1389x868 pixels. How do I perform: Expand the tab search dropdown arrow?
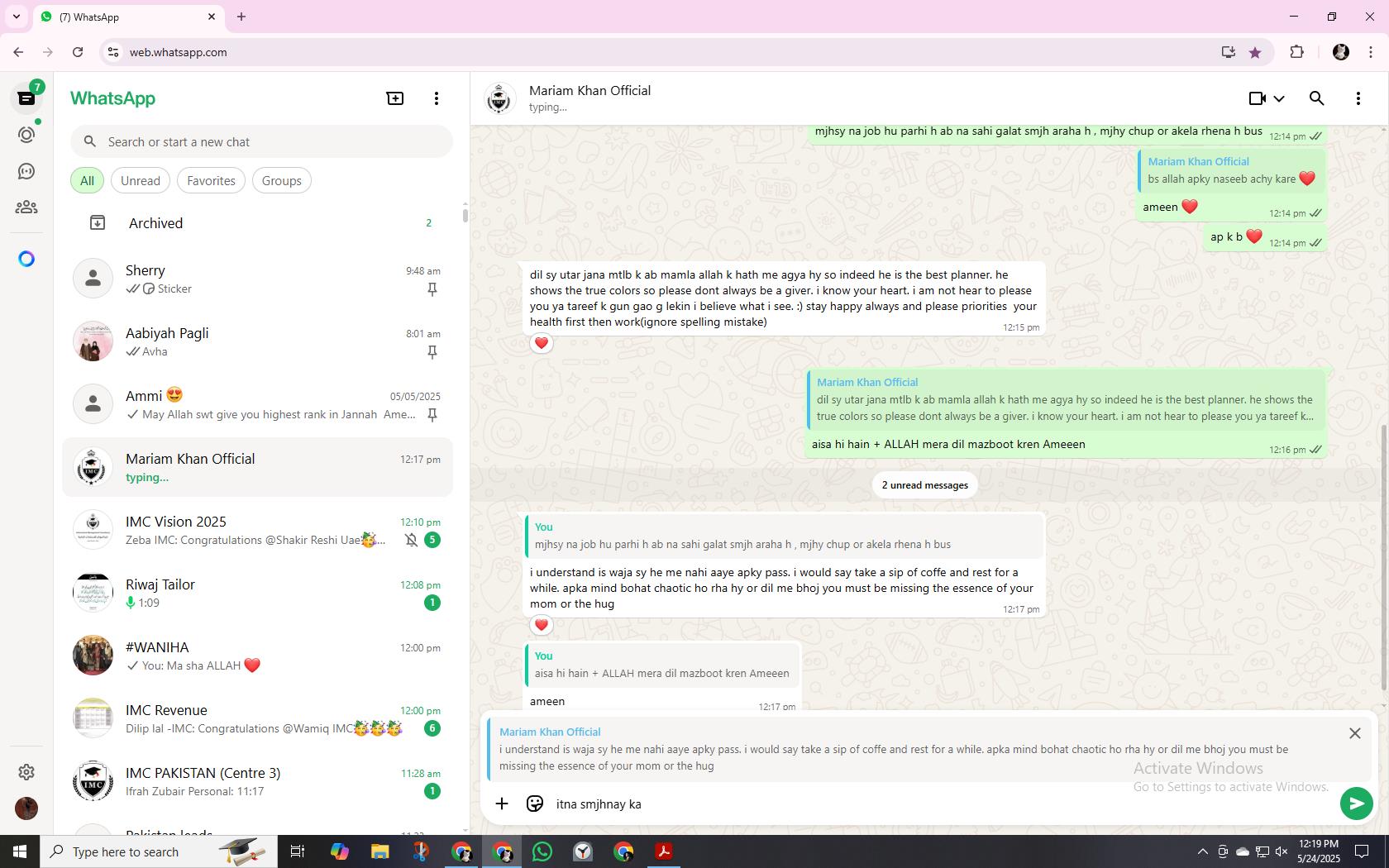pyautogui.click(x=17, y=17)
